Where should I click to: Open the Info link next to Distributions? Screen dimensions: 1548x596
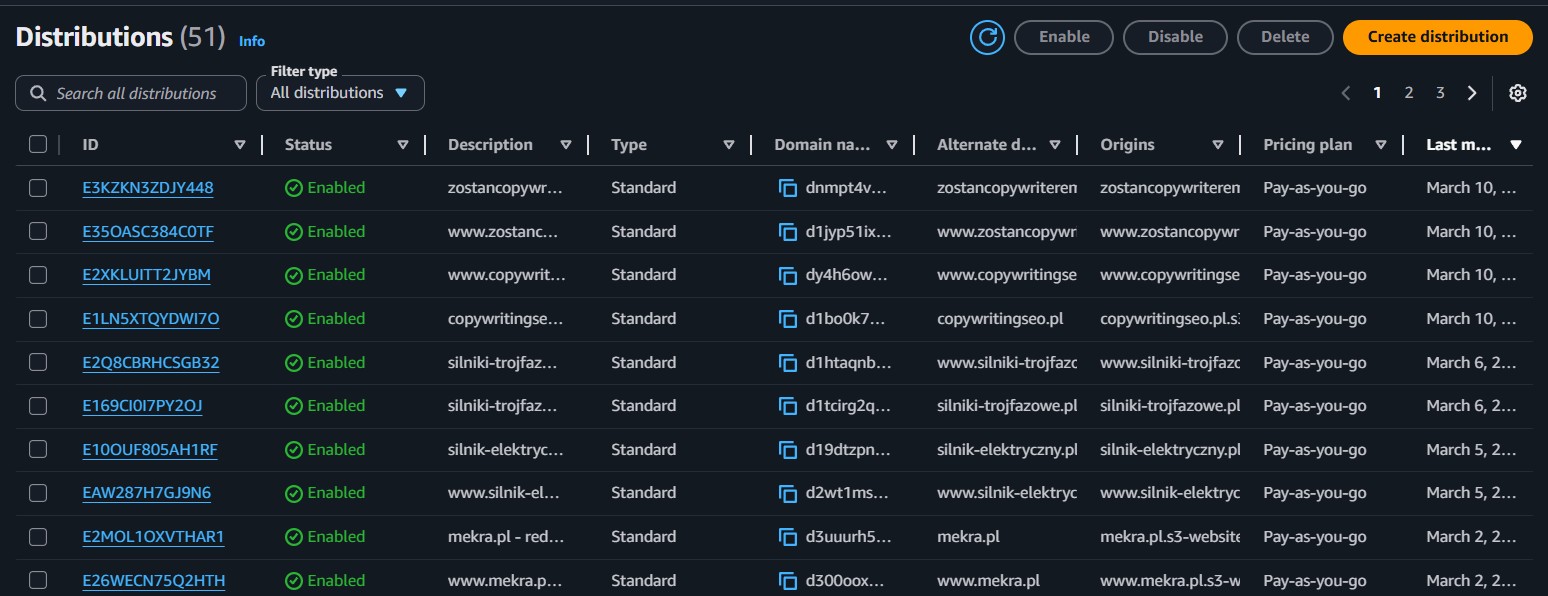[251, 41]
